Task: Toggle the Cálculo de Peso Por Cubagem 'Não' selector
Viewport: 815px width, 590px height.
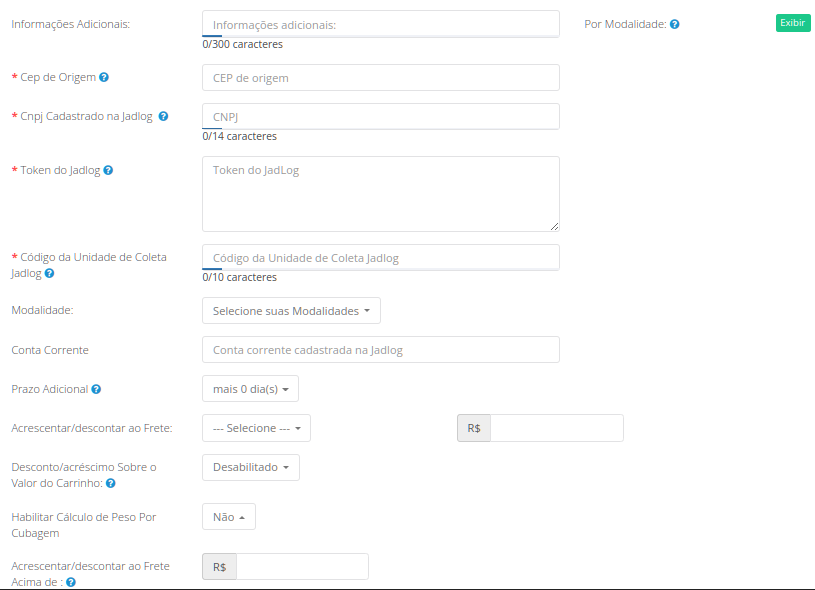Action: pos(228,517)
